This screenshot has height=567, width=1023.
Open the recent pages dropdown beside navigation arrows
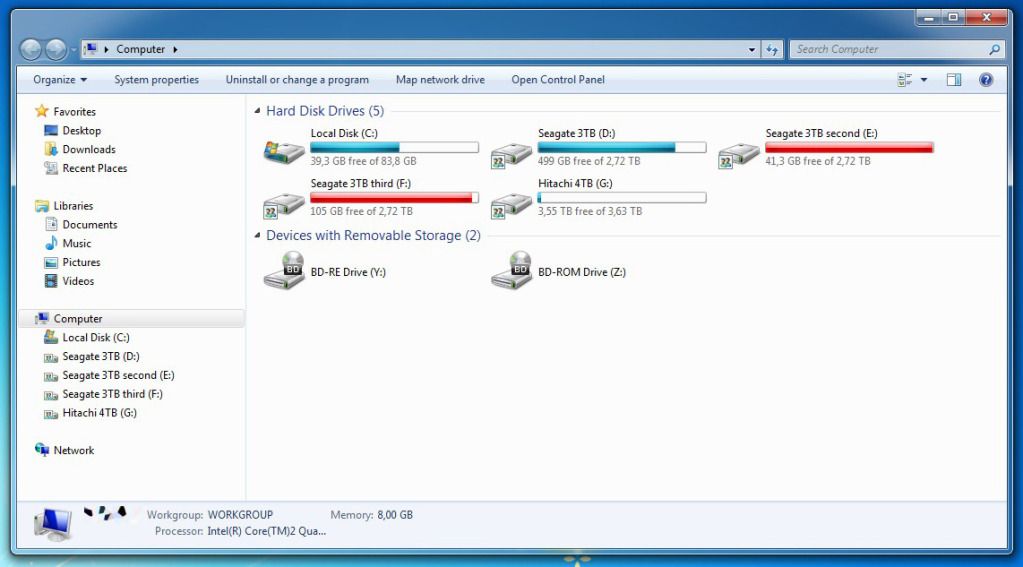point(74,50)
